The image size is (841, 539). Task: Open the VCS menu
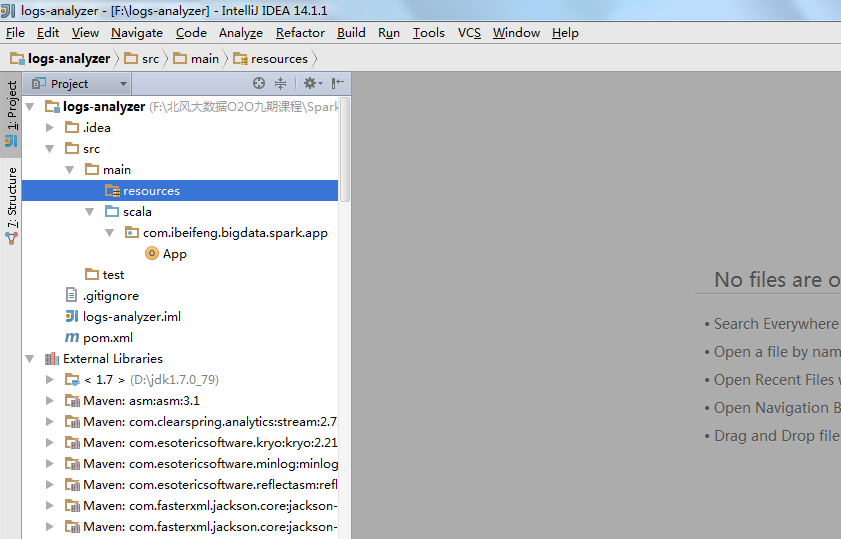point(469,33)
